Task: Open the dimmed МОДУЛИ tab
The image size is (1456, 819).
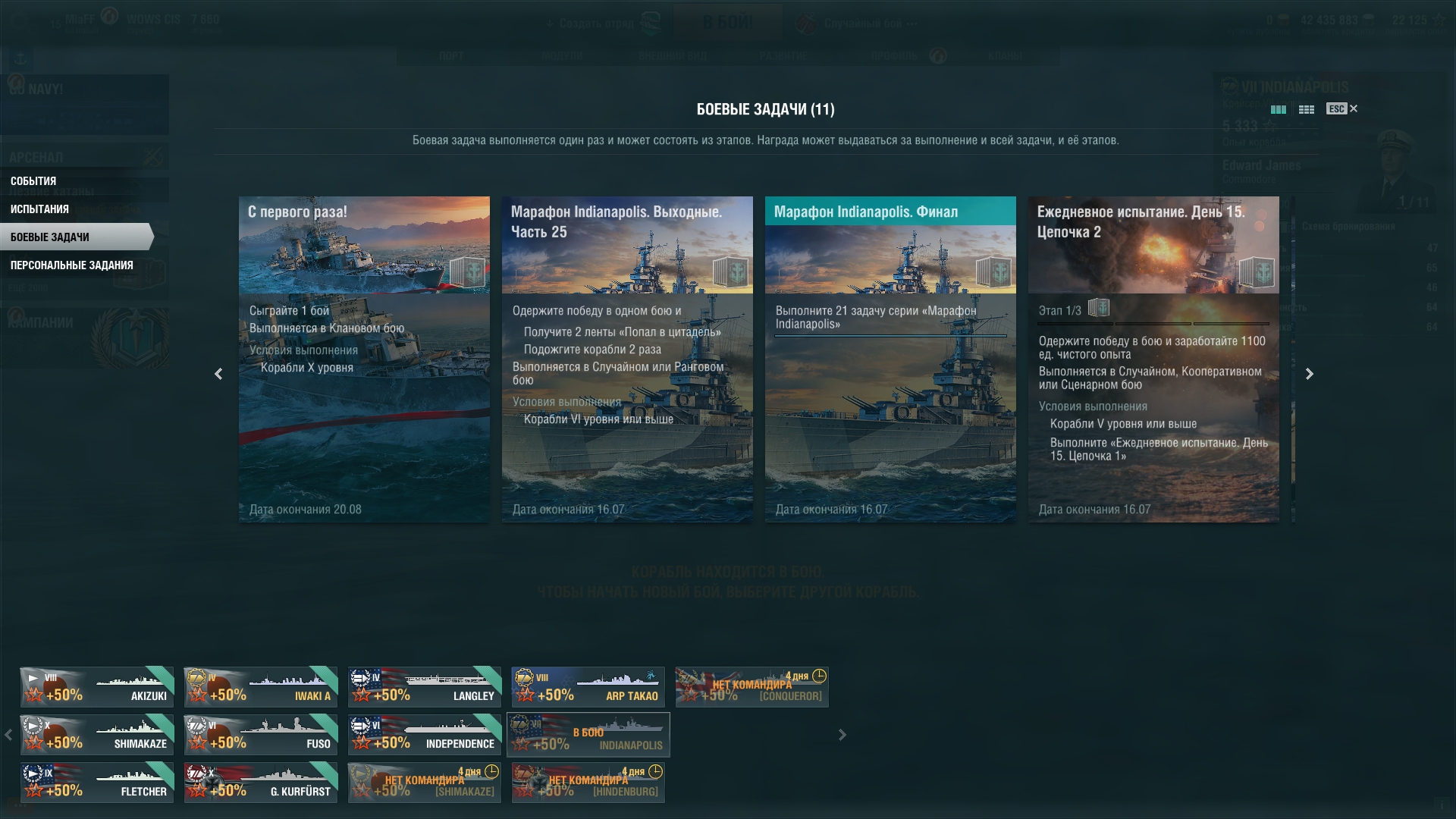Action: click(x=562, y=56)
